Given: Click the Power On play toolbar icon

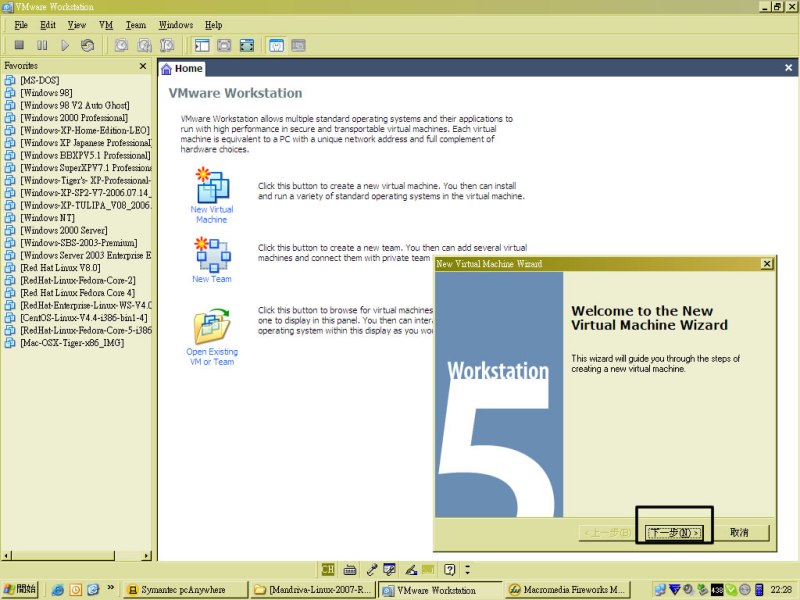Looking at the screenshot, I should coord(65,45).
